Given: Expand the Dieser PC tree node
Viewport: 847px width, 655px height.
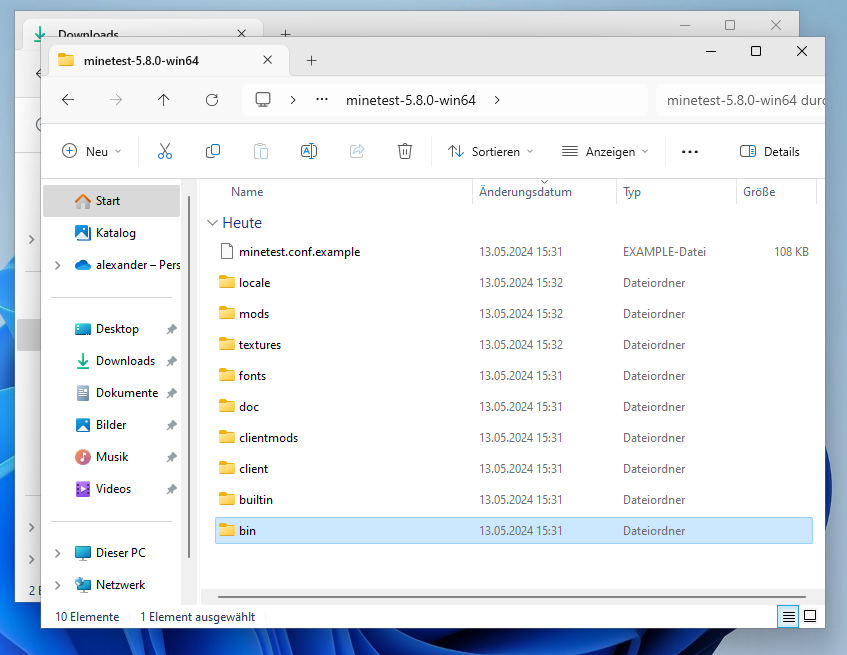Looking at the screenshot, I should pos(58,553).
